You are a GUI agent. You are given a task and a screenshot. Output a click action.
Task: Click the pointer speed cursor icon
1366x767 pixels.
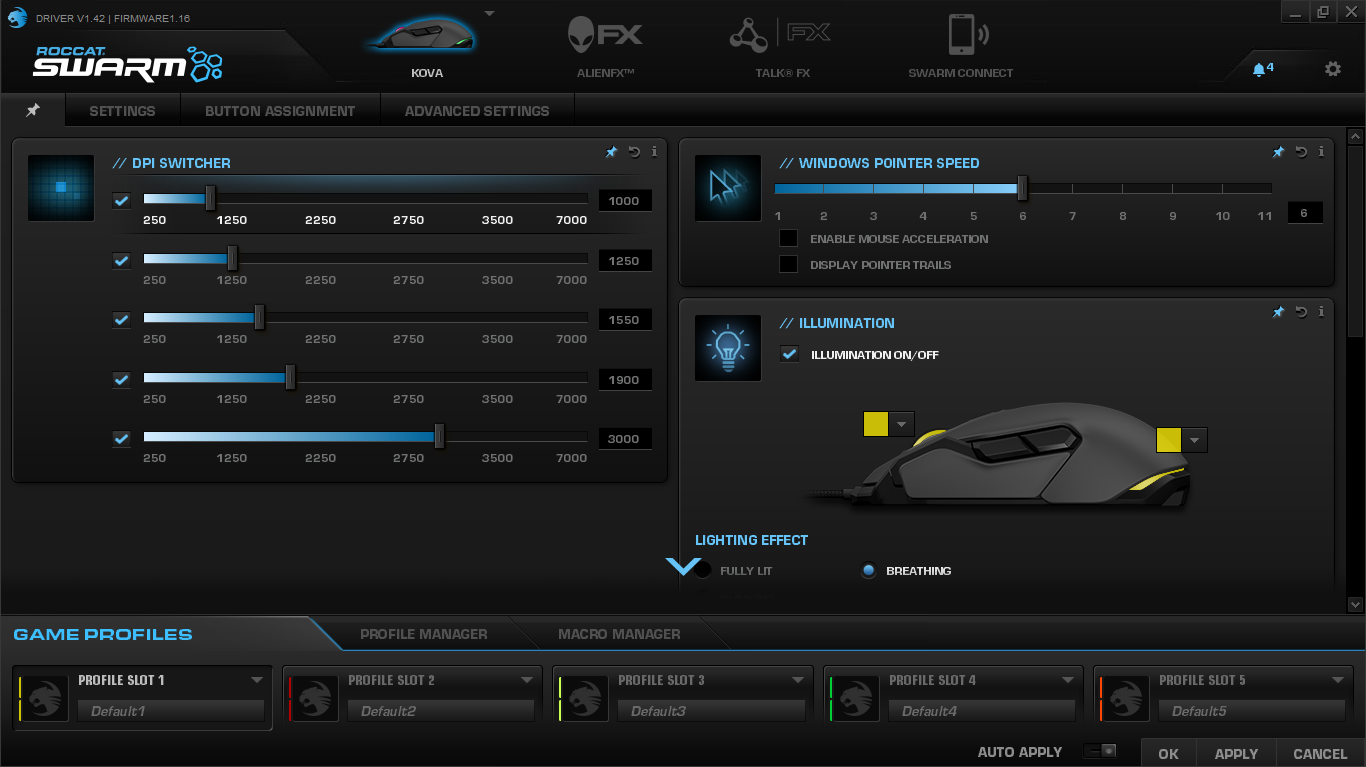[728, 187]
